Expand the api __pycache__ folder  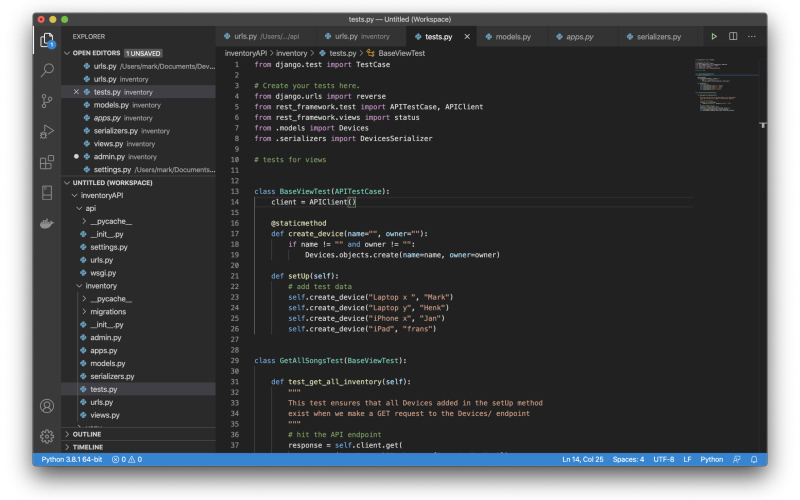tap(84, 221)
